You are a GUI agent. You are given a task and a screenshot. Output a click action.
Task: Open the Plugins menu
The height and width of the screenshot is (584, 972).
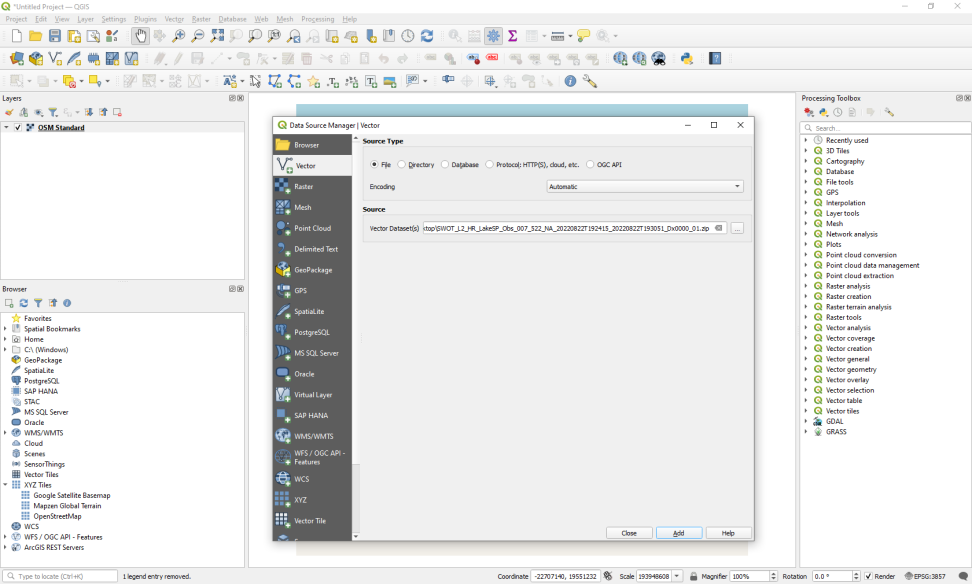145,19
